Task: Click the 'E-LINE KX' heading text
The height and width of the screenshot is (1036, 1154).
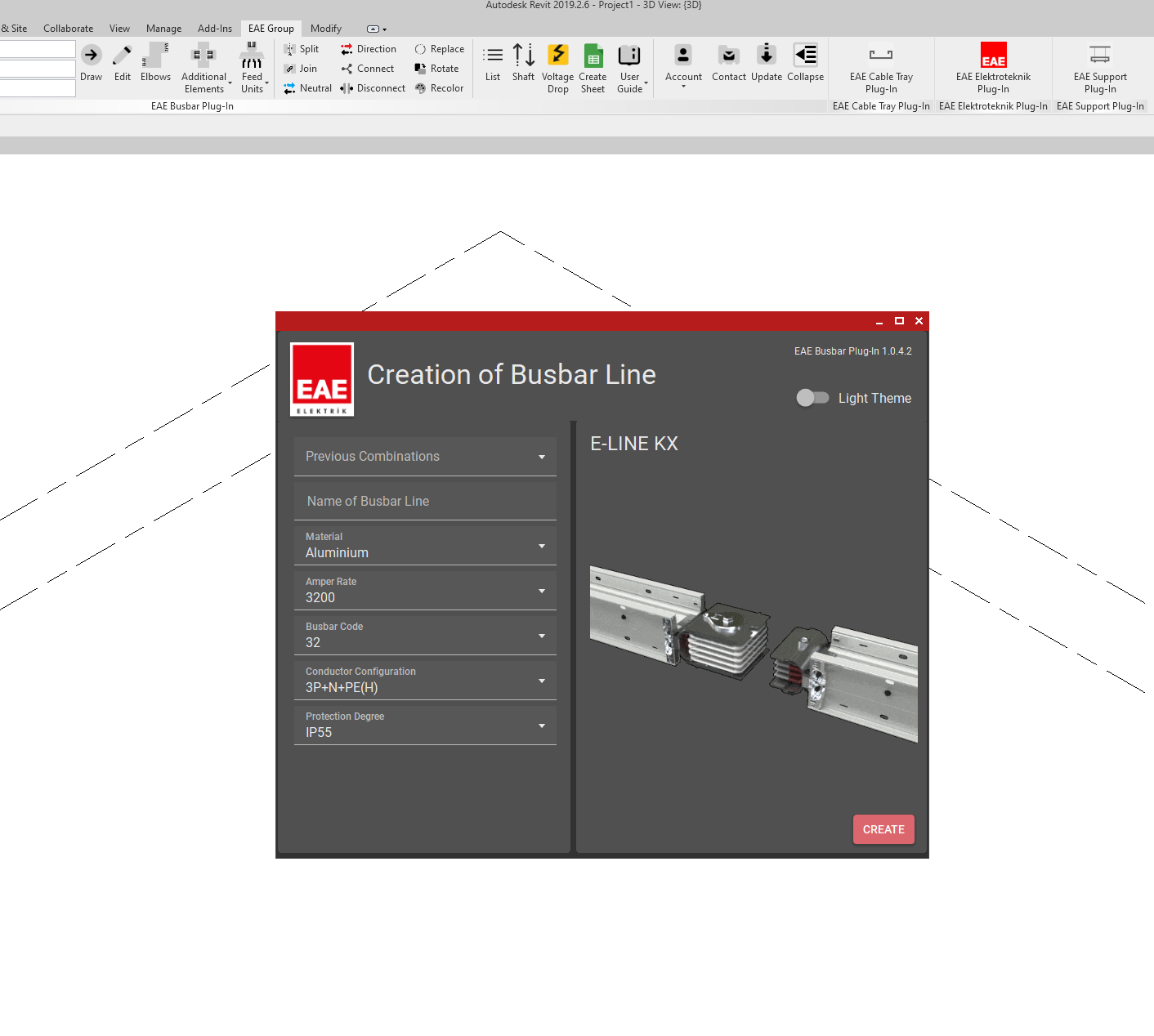Action: pos(634,444)
